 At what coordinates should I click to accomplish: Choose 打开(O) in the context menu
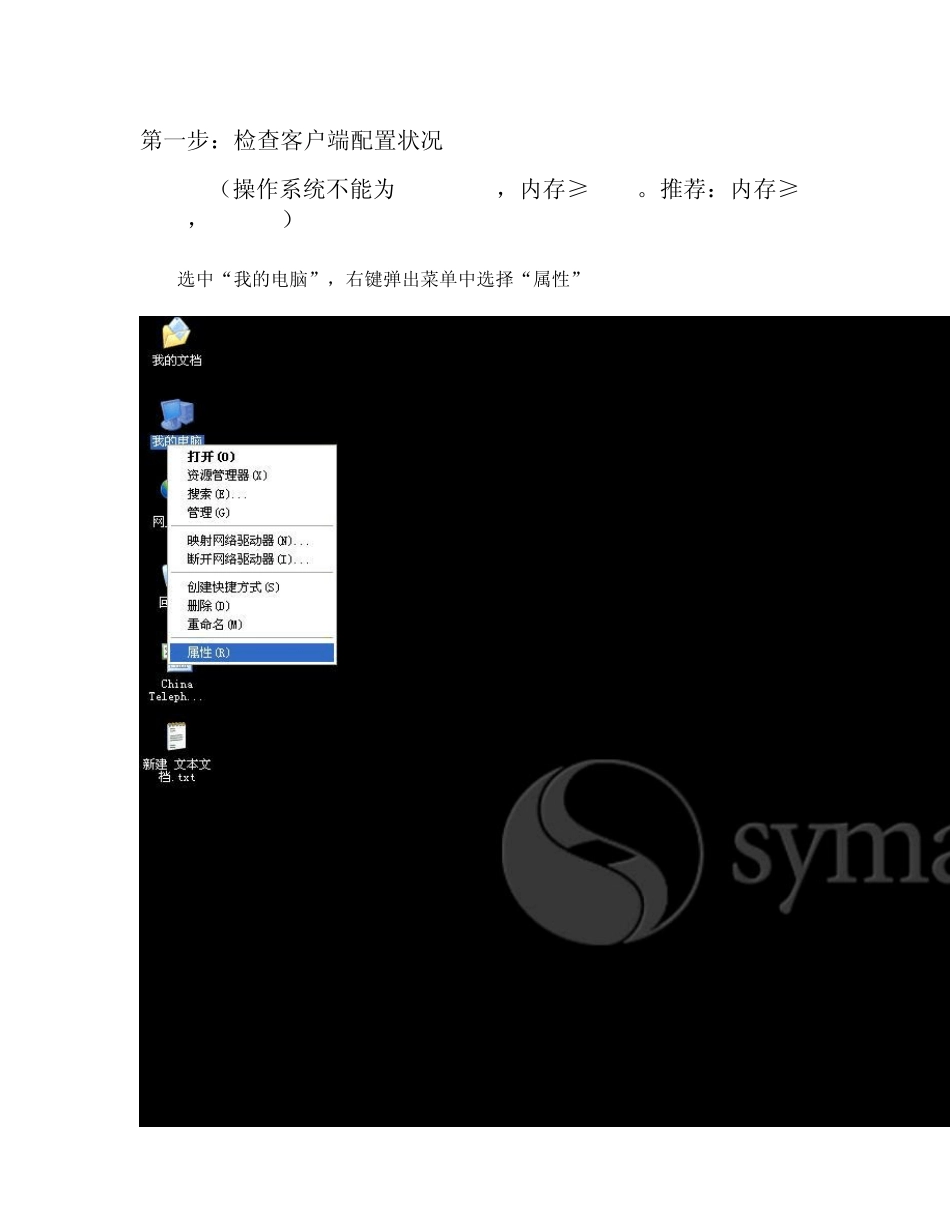tap(251, 457)
